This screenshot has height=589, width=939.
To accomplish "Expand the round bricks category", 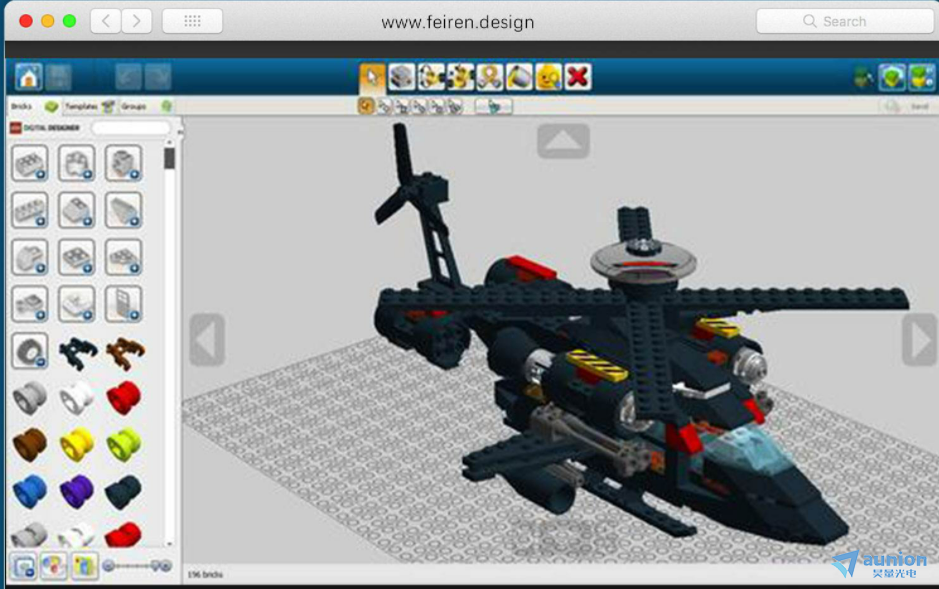I will 76,163.
